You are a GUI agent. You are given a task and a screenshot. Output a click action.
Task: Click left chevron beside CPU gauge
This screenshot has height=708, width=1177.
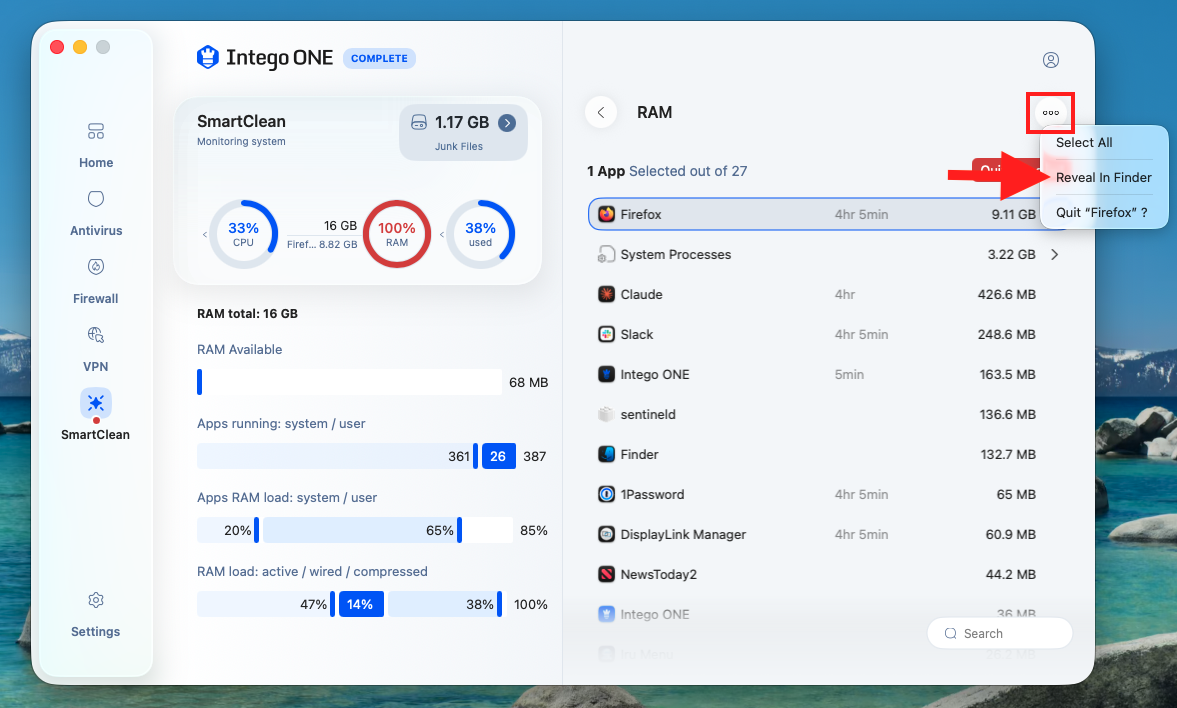(x=204, y=235)
